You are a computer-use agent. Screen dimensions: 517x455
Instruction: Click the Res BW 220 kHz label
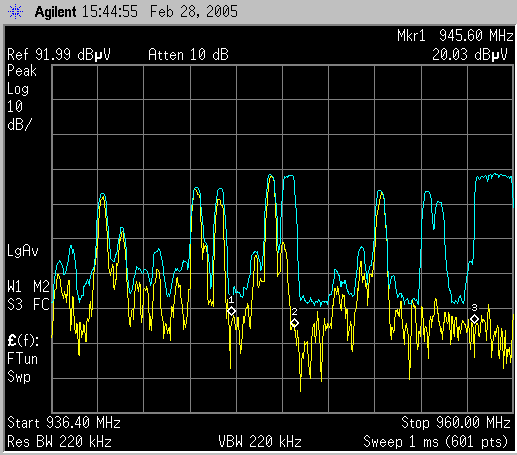(x=59, y=442)
